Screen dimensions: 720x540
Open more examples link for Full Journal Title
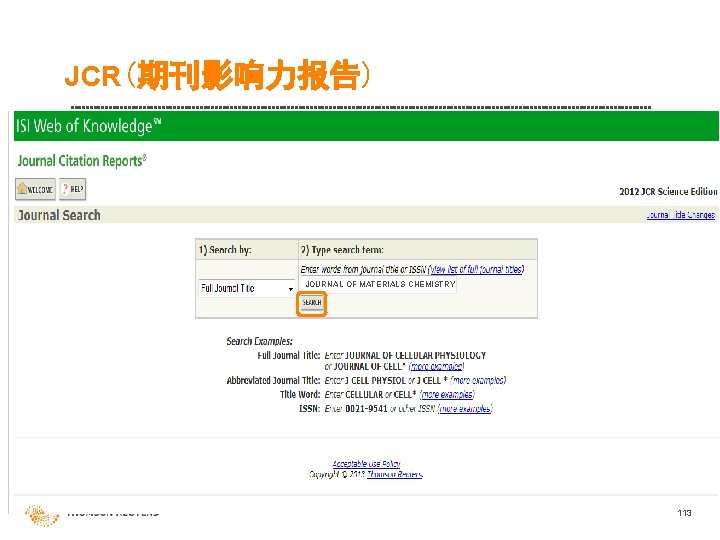click(437, 366)
